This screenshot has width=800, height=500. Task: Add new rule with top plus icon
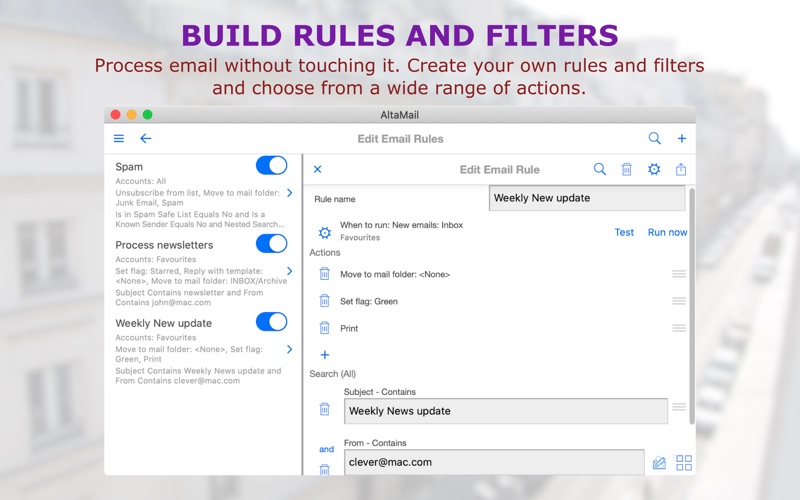(682, 138)
